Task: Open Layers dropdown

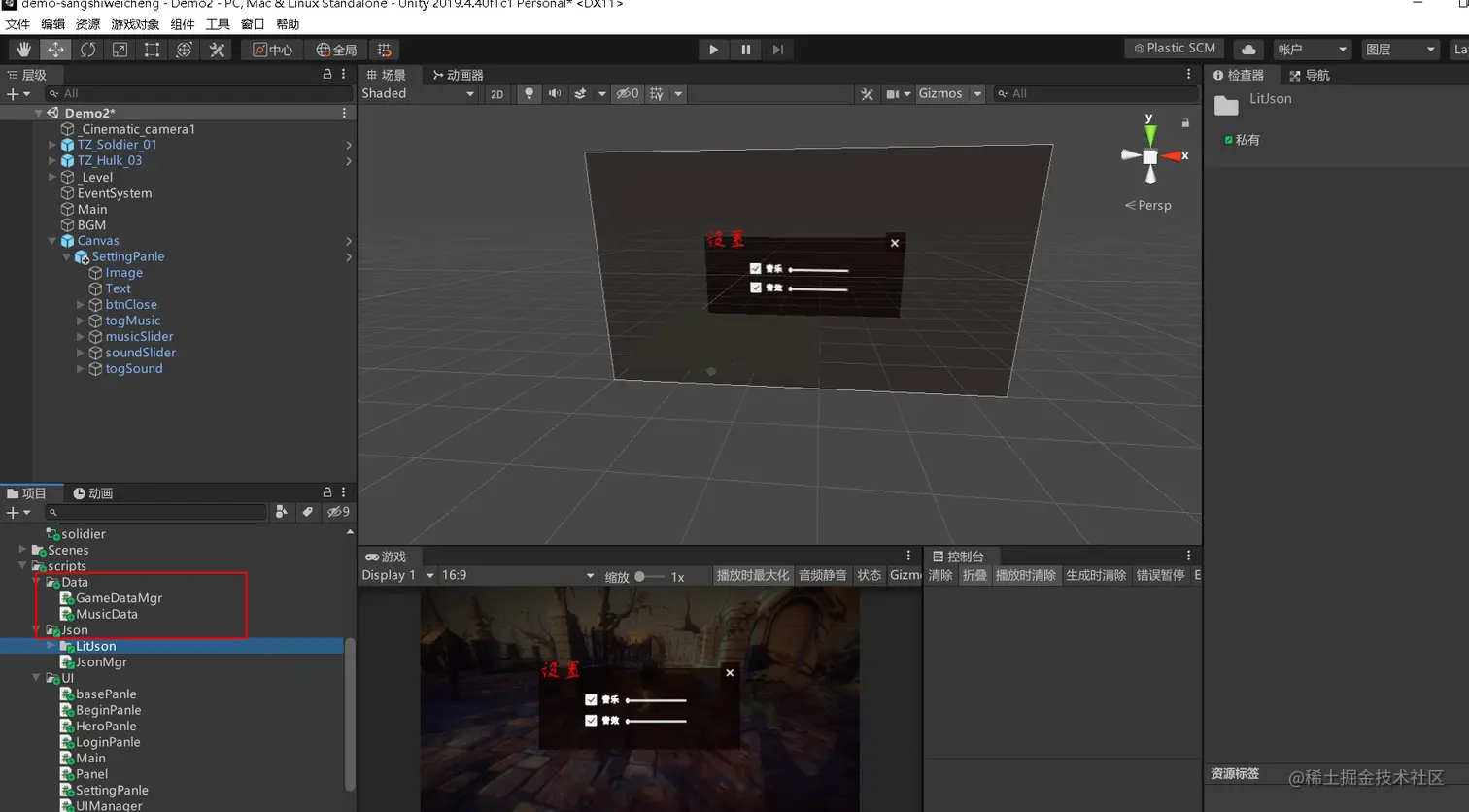Action: coord(1400,50)
